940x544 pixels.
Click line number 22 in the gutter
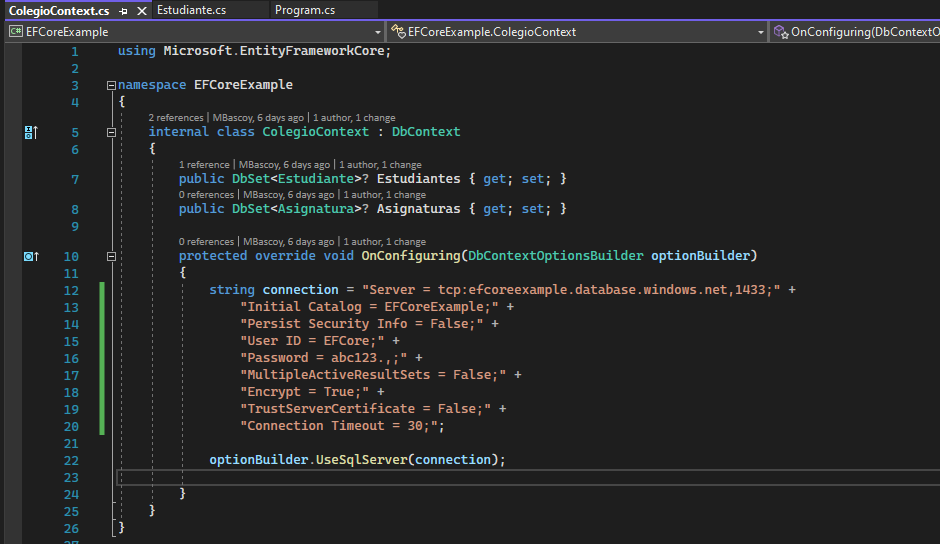(x=70, y=460)
